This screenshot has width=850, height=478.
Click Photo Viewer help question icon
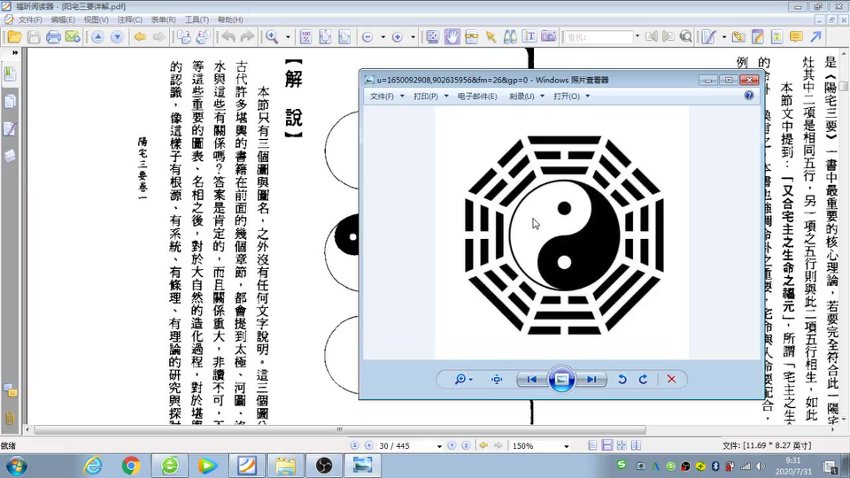coord(749,95)
